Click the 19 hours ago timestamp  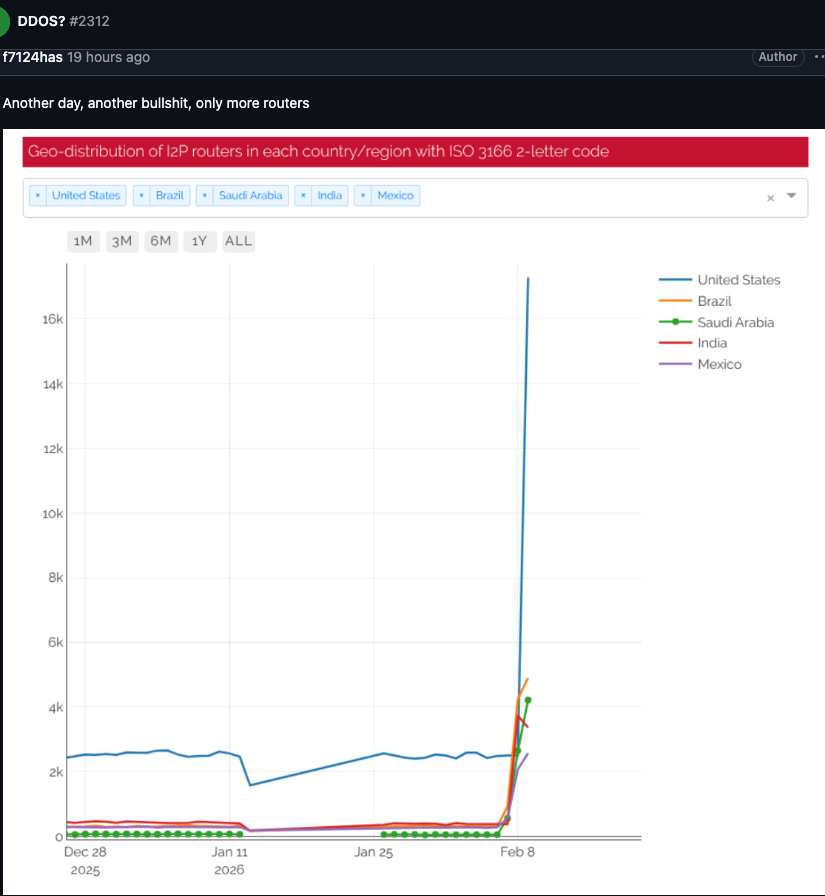(108, 57)
